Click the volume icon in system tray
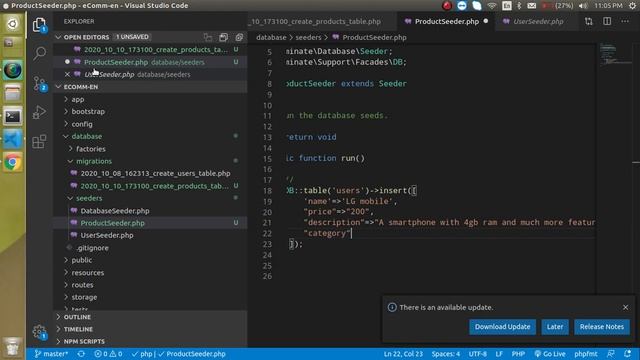The image size is (640, 360). pos(584,6)
